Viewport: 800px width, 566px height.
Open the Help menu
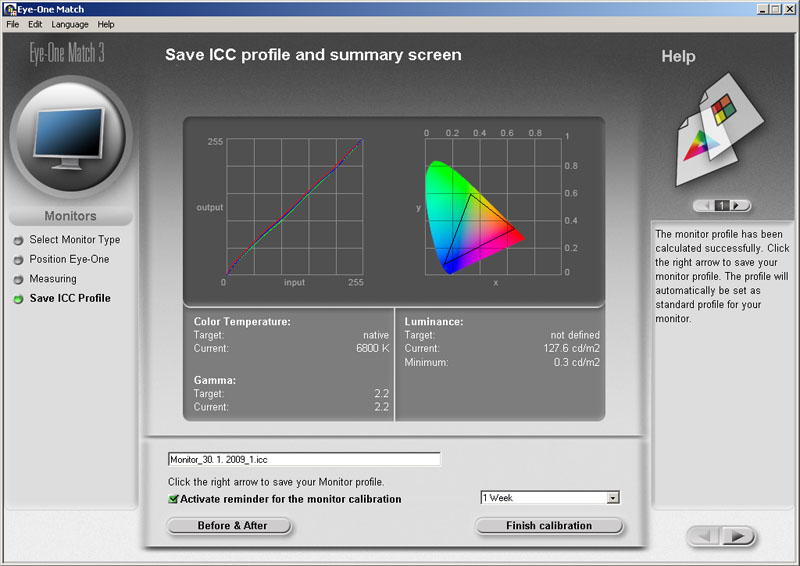point(106,24)
